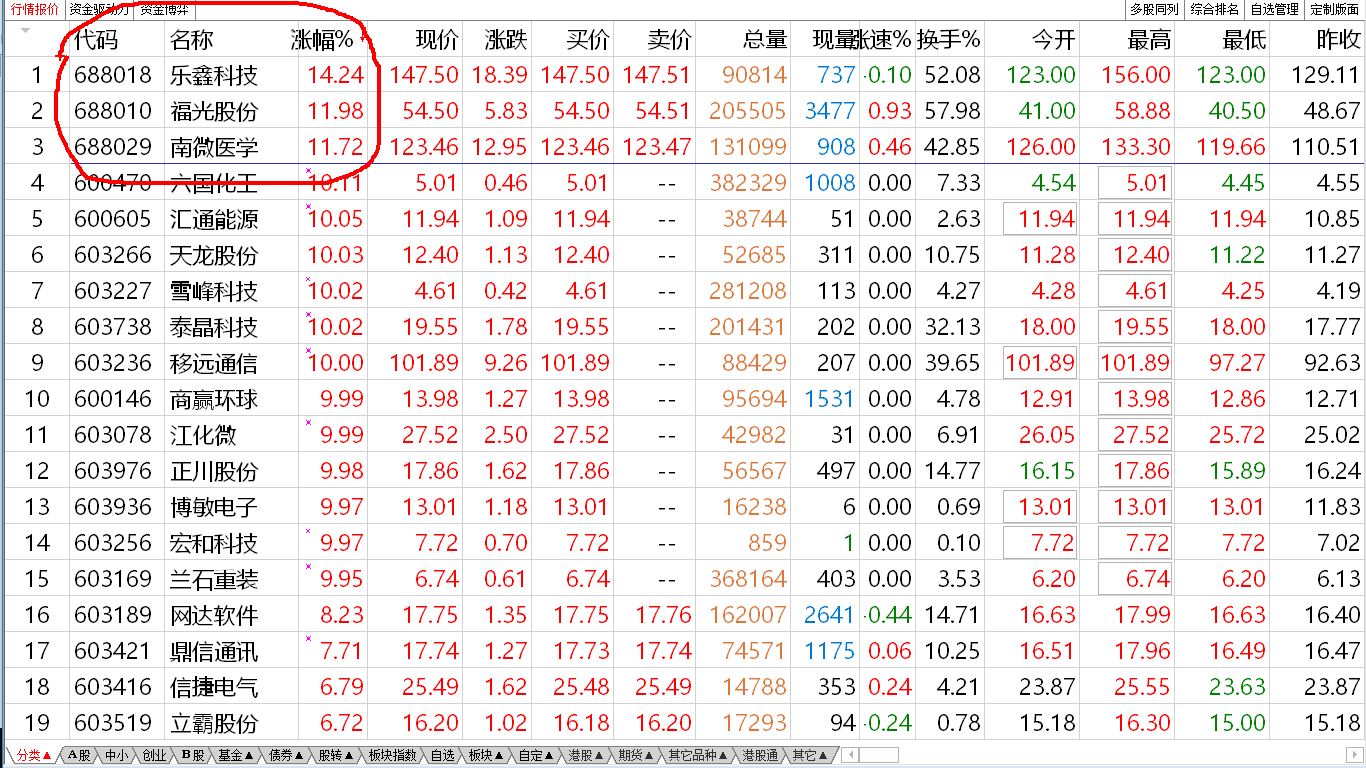The width and height of the screenshot is (1366, 768).
Task: Expand the 股转 tab menu
Action: click(x=336, y=755)
